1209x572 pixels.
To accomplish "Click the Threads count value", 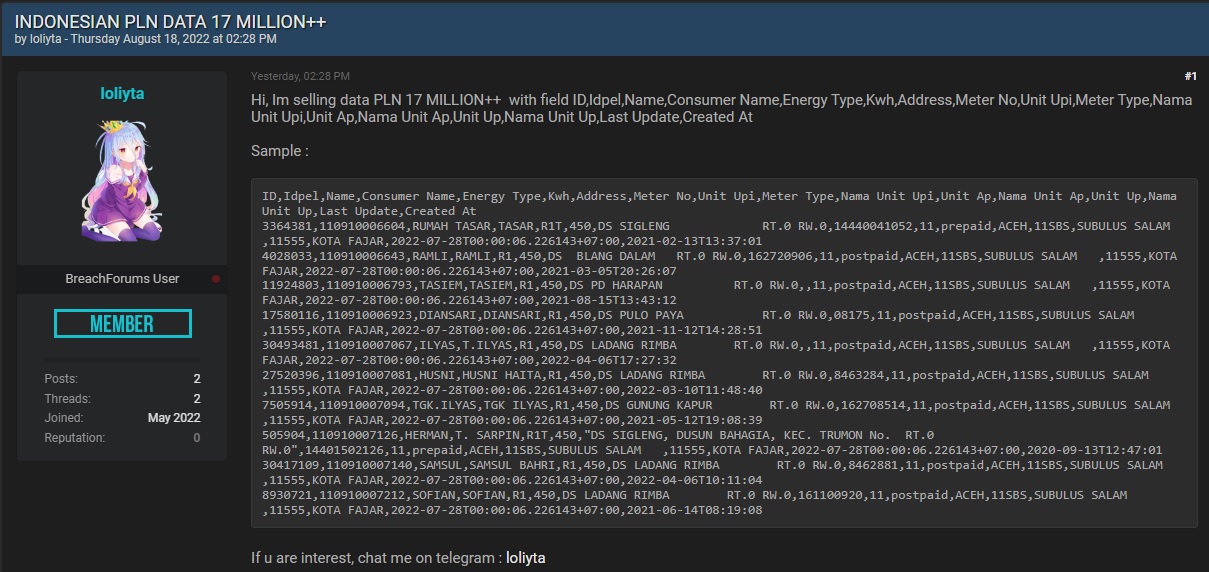I will [x=197, y=398].
